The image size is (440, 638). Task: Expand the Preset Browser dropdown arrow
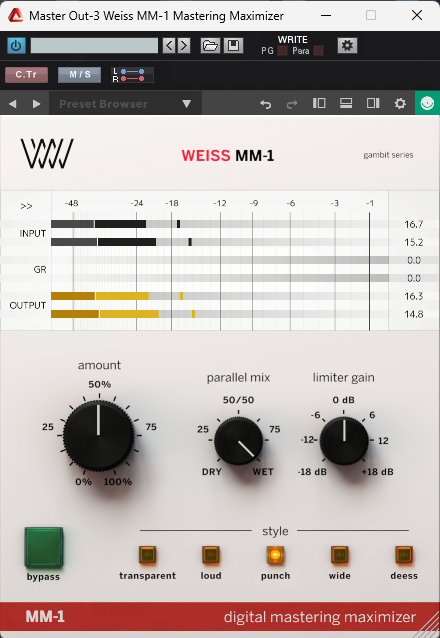pos(186,104)
